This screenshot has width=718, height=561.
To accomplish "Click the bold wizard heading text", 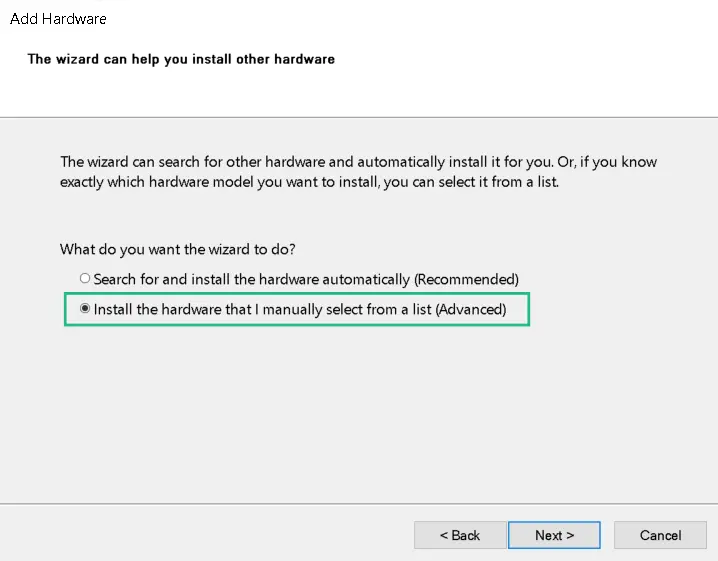I will click(x=181, y=59).
